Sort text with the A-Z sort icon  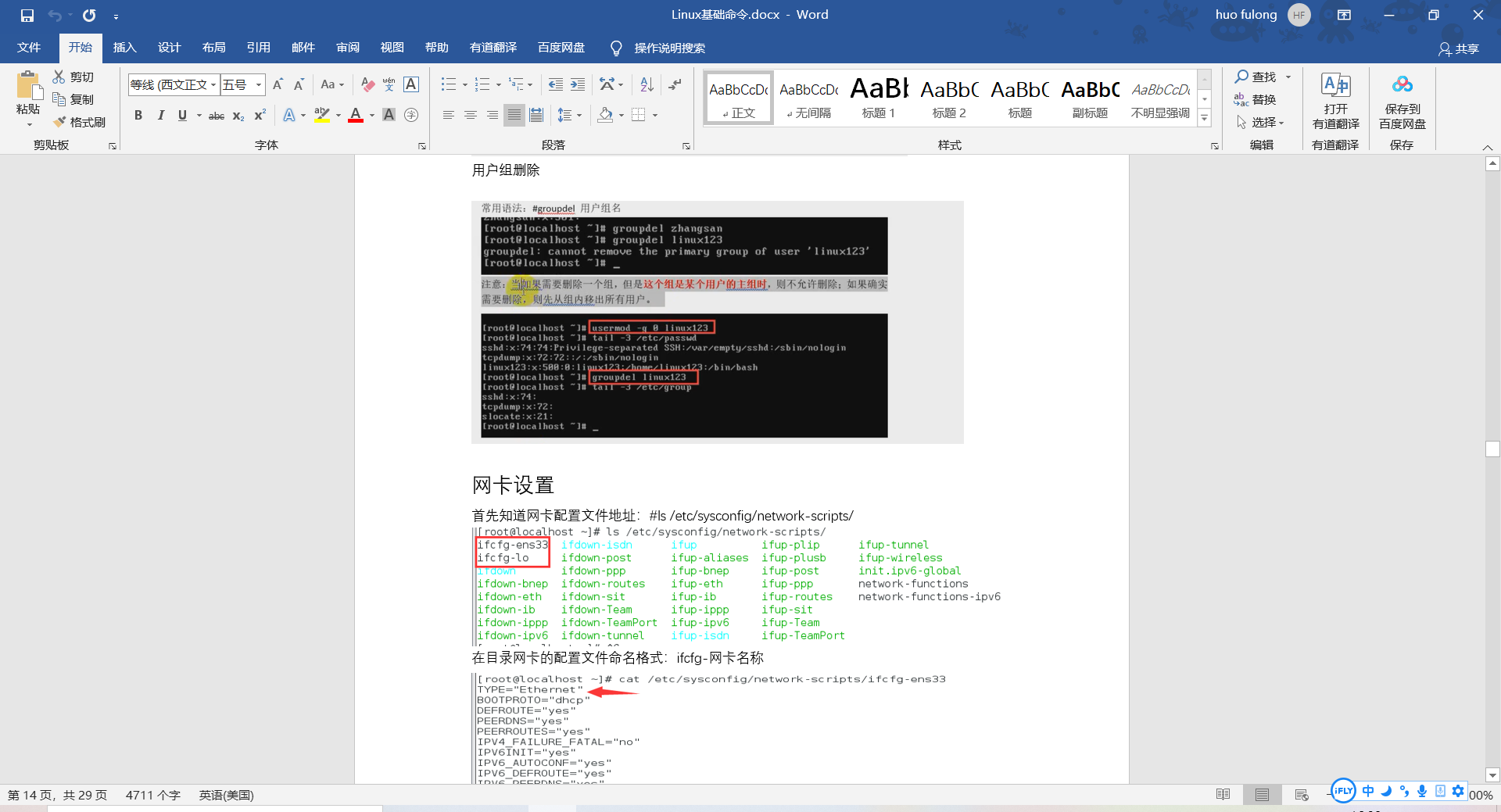(x=647, y=84)
